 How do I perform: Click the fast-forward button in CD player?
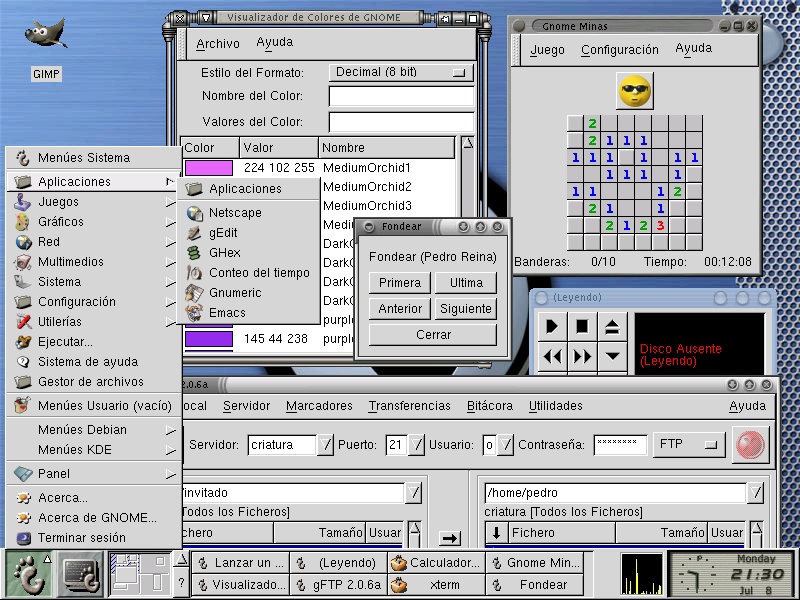click(582, 356)
